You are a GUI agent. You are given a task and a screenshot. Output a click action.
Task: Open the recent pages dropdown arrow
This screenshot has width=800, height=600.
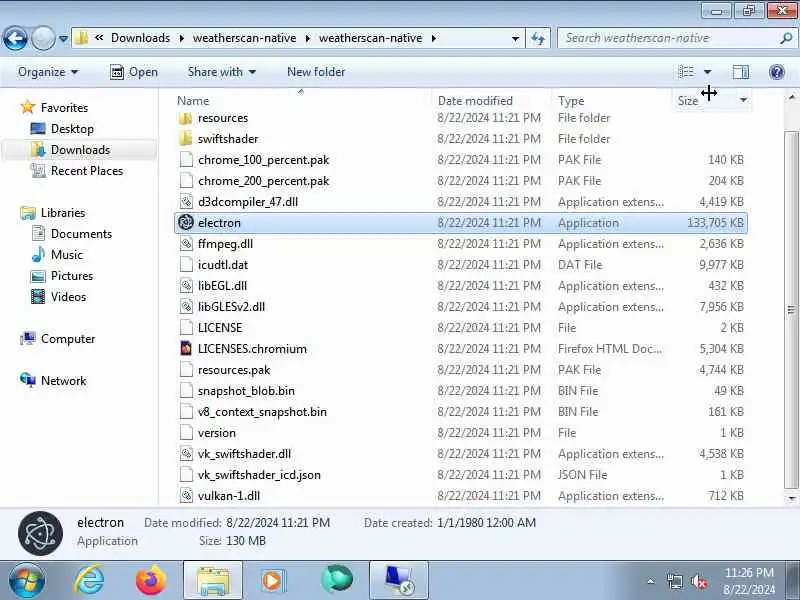[x=63, y=38]
